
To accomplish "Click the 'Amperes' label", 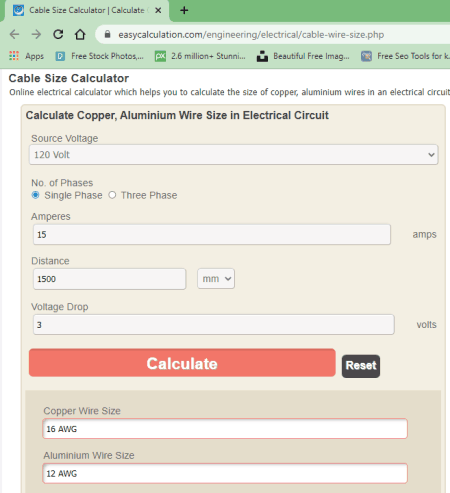I will 51,217.
